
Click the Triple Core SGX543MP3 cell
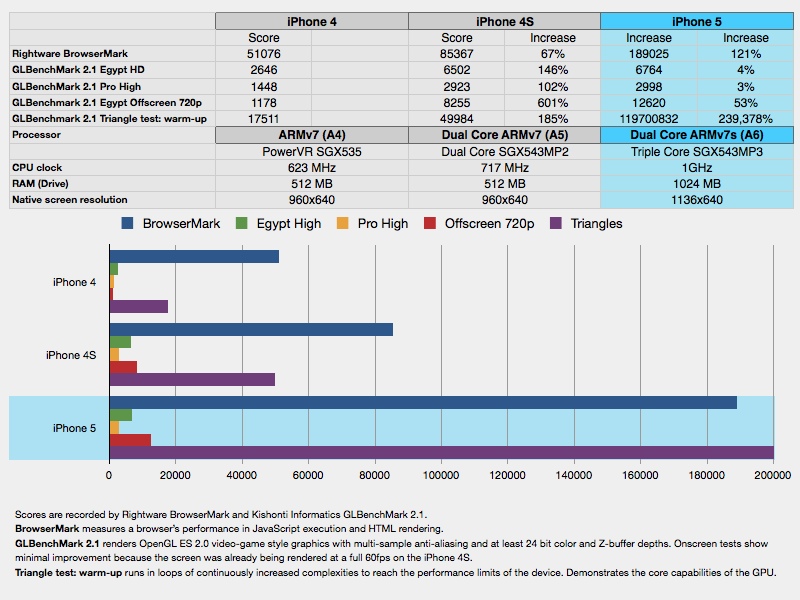(697, 152)
